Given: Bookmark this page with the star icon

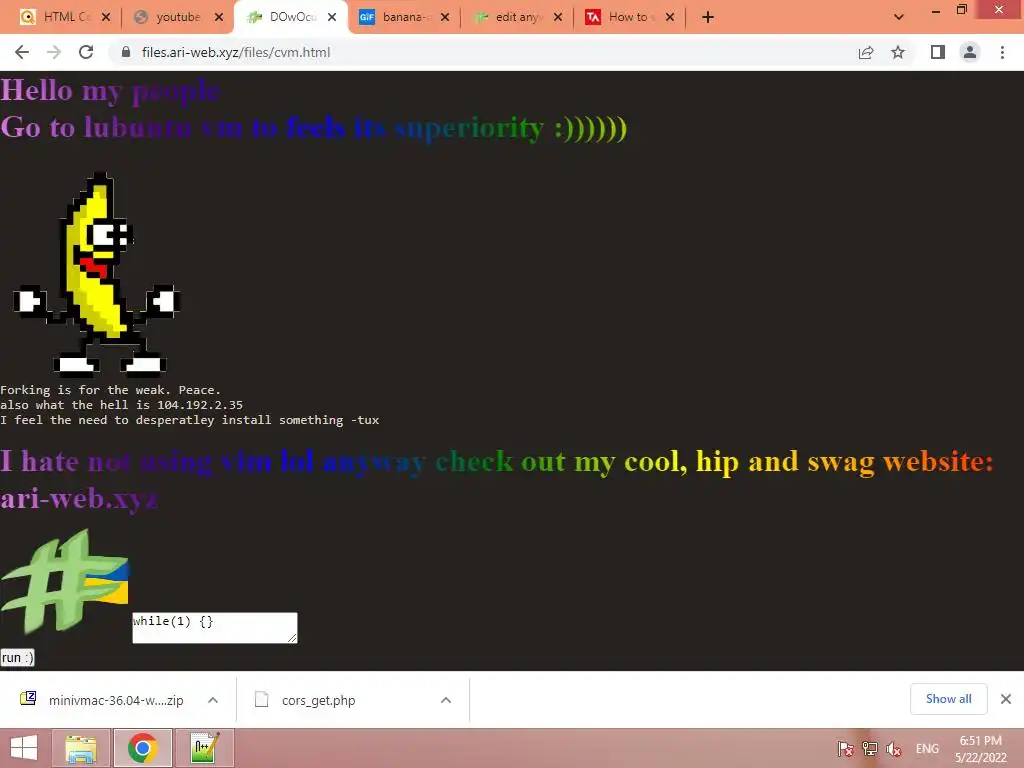Looking at the screenshot, I should [898, 52].
